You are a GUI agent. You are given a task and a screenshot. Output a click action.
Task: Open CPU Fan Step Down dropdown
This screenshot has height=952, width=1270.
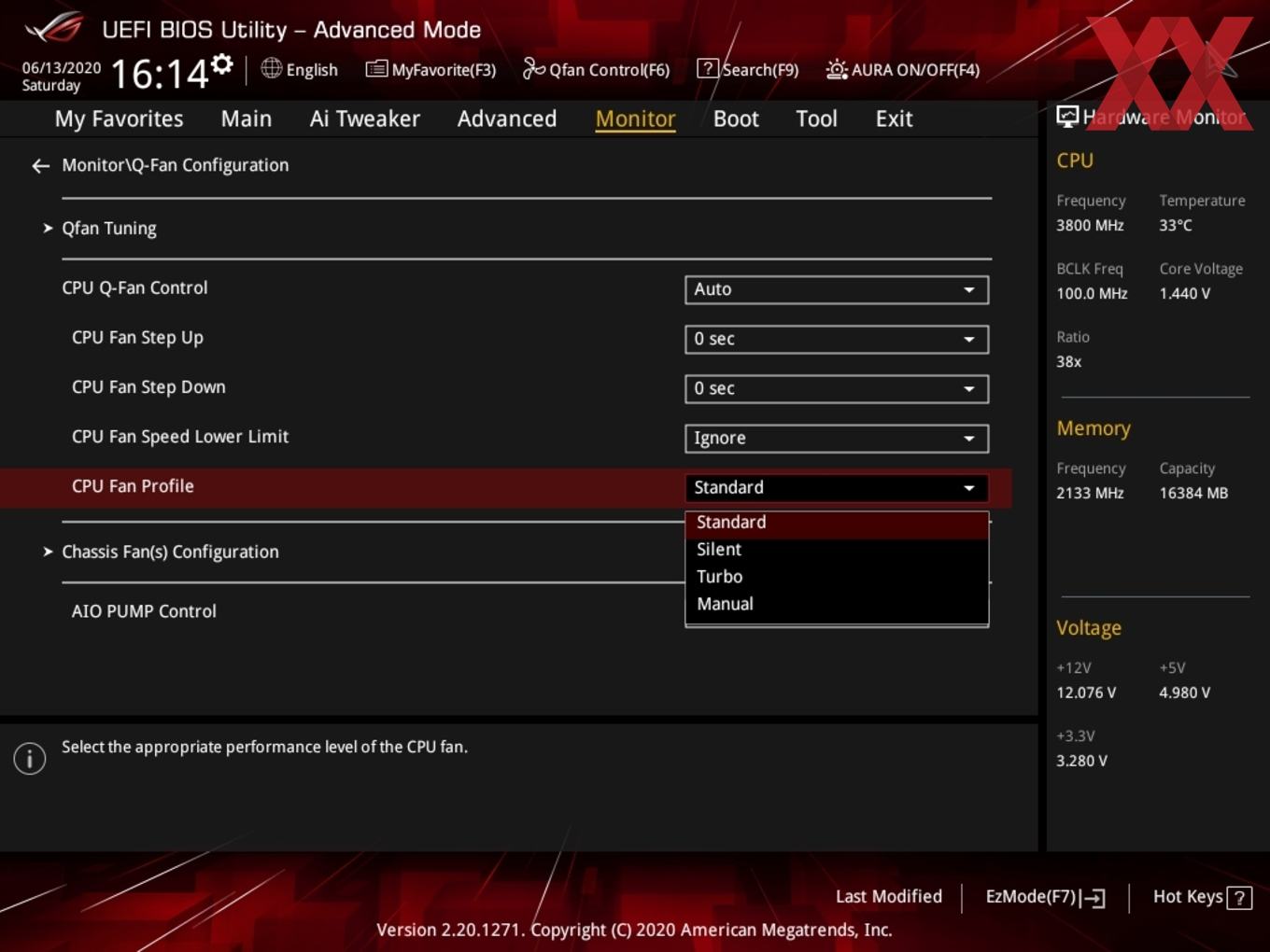click(x=837, y=388)
